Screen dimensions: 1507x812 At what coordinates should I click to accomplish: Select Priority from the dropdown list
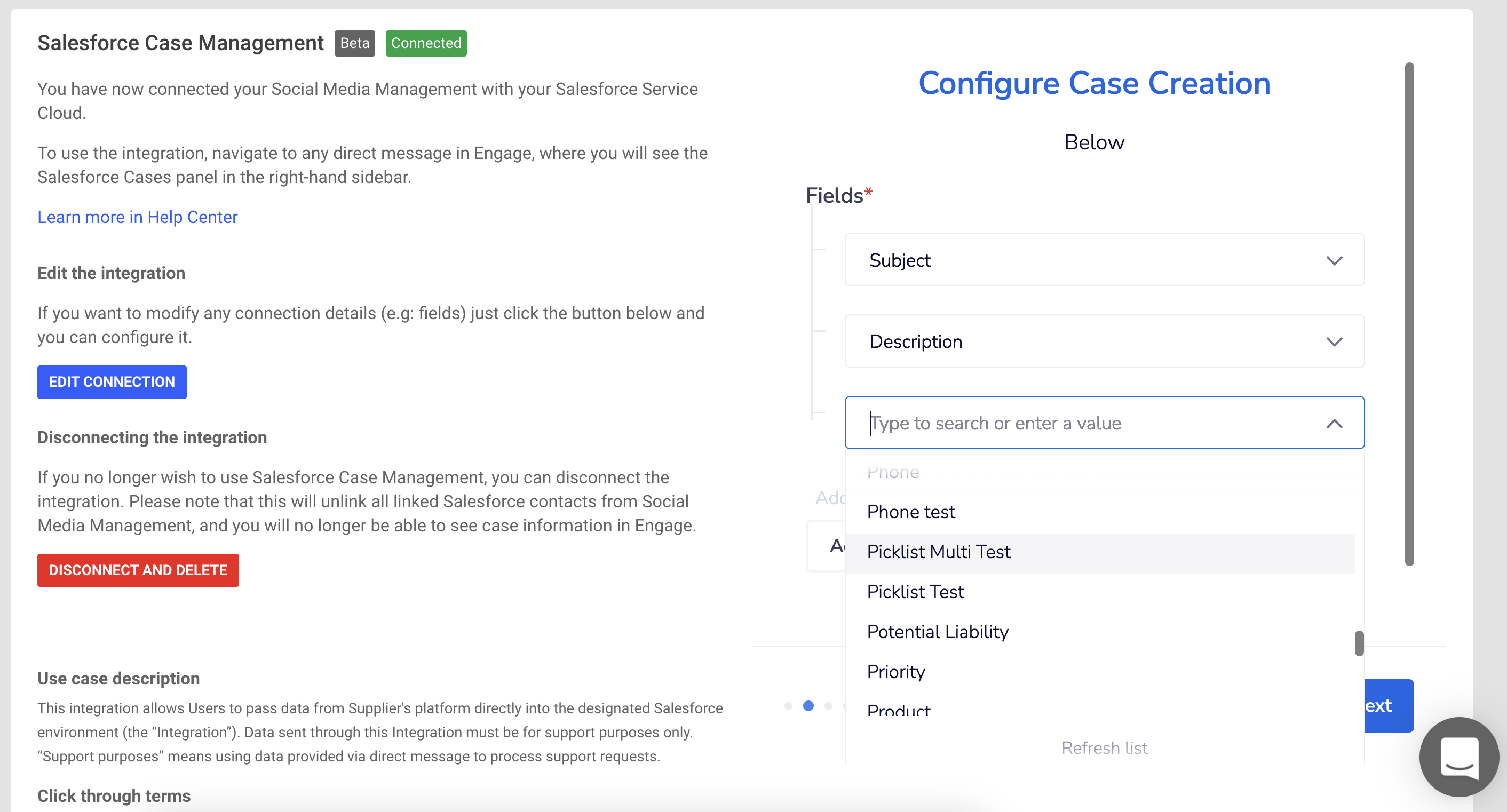pos(1100,672)
